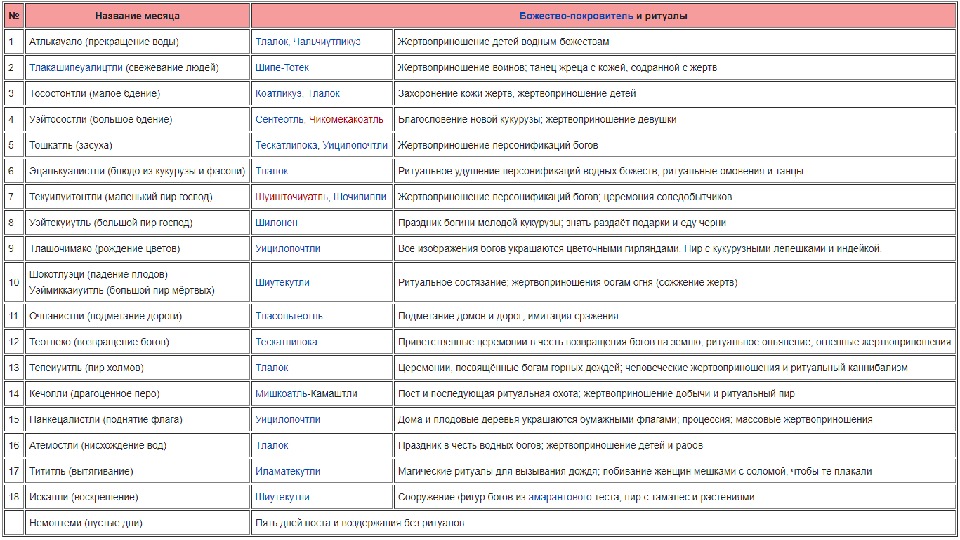Click the red Уиштосиуатль link in row 7
960x540 pixels.
(291, 197)
